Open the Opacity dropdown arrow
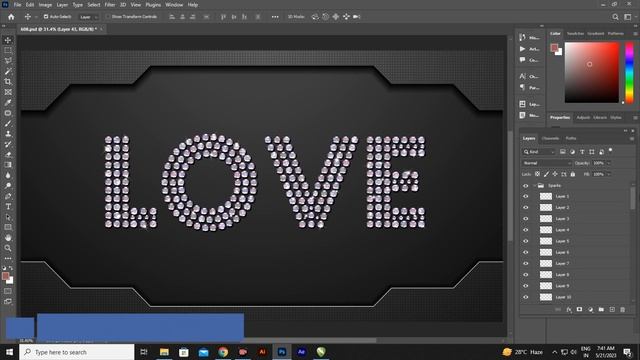 pyautogui.click(x=609, y=163)
